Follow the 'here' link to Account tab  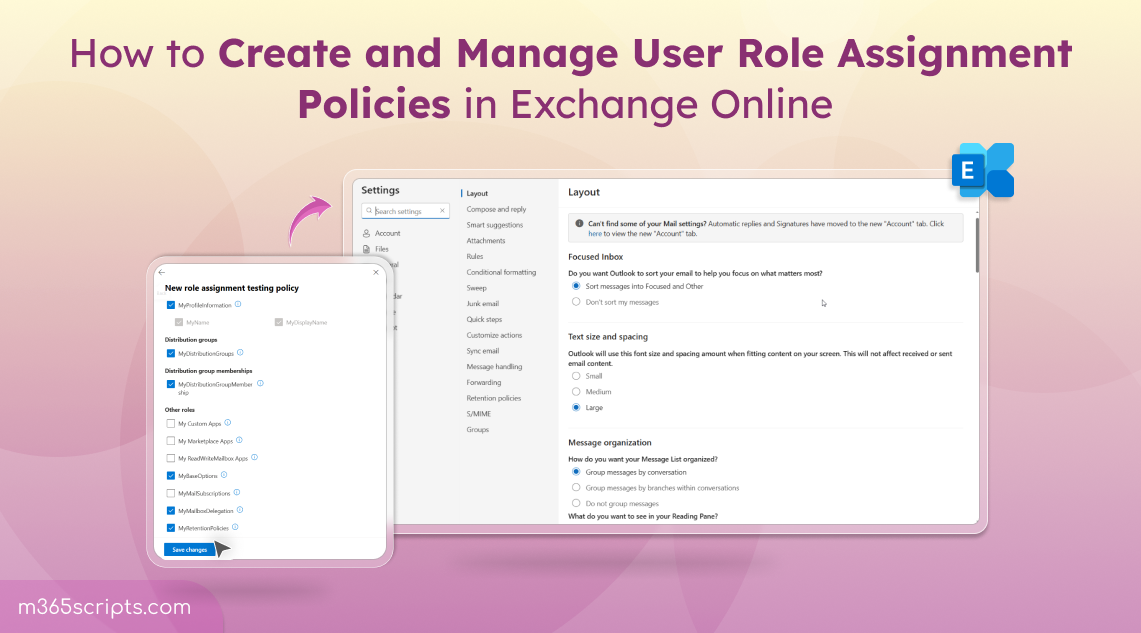click(x=595, y=234)
